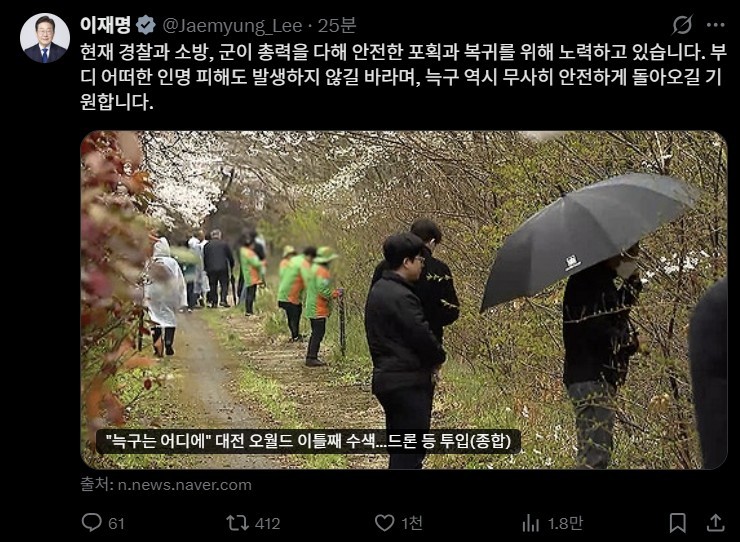Click the news headline caption overlay
Screen dimensions: 740x542
click(308, 441)
